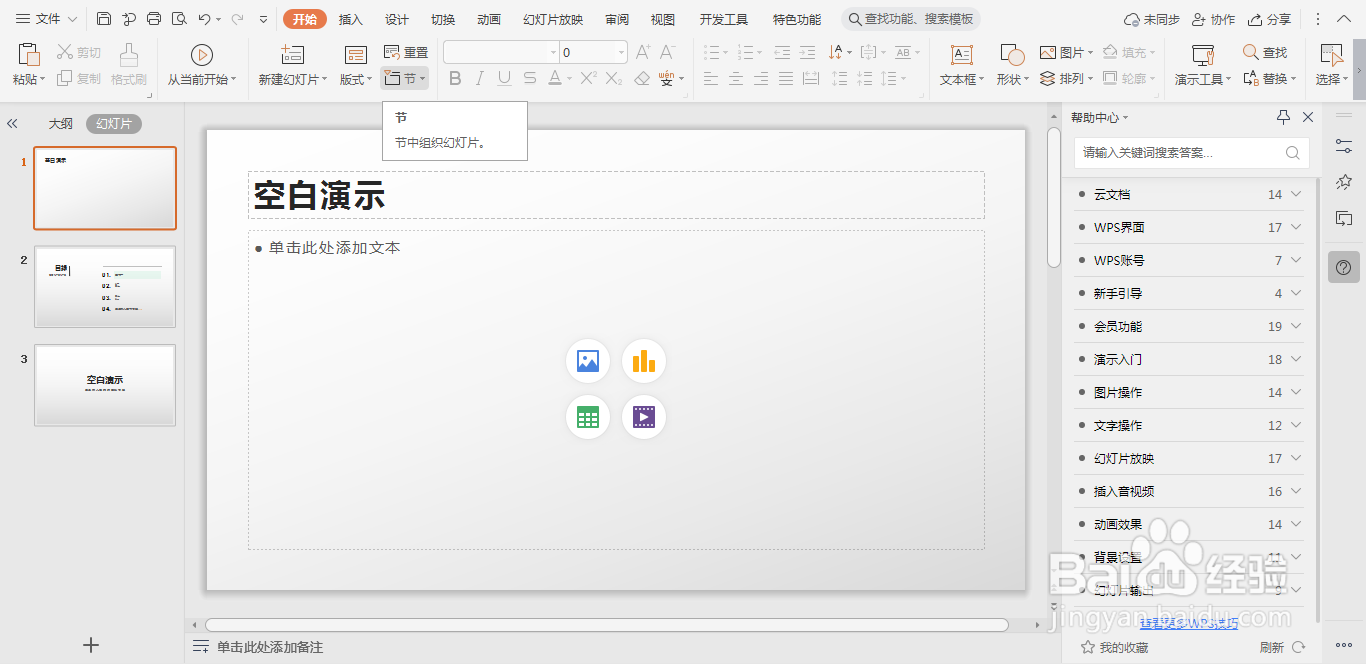The height and width of the screenshot is (664, 1366).
Task: Insert chart via placeholder bar chart icon
Action: (644, 361)
